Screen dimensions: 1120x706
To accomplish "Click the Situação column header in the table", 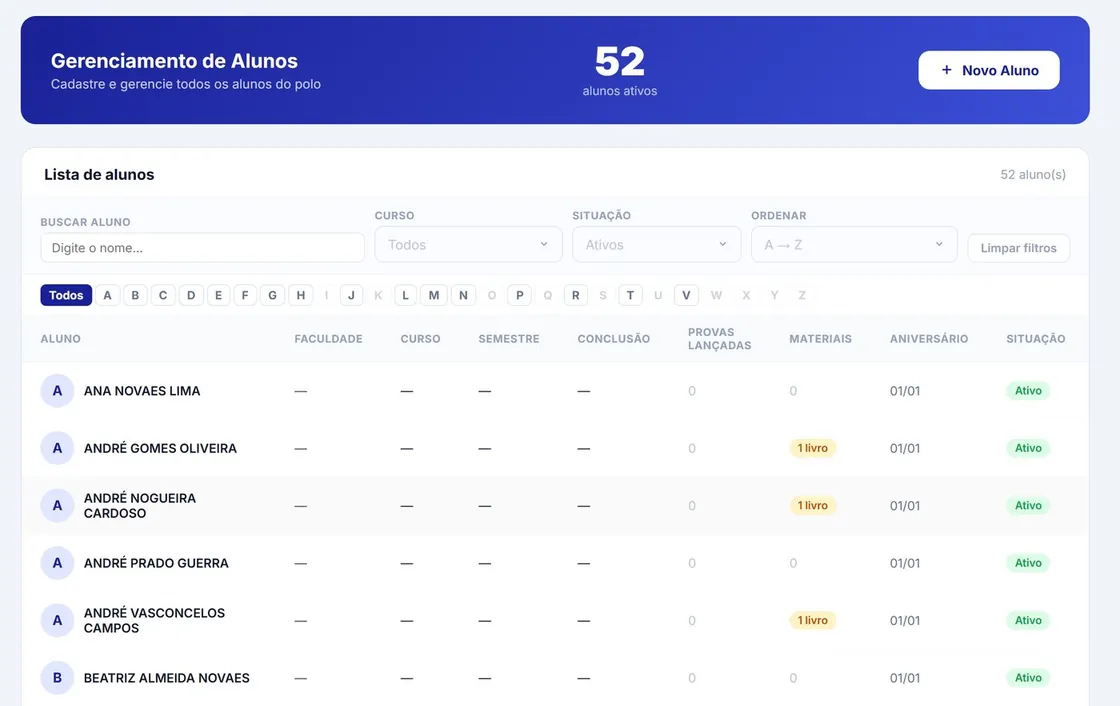I will click(x=1036, y=339).
